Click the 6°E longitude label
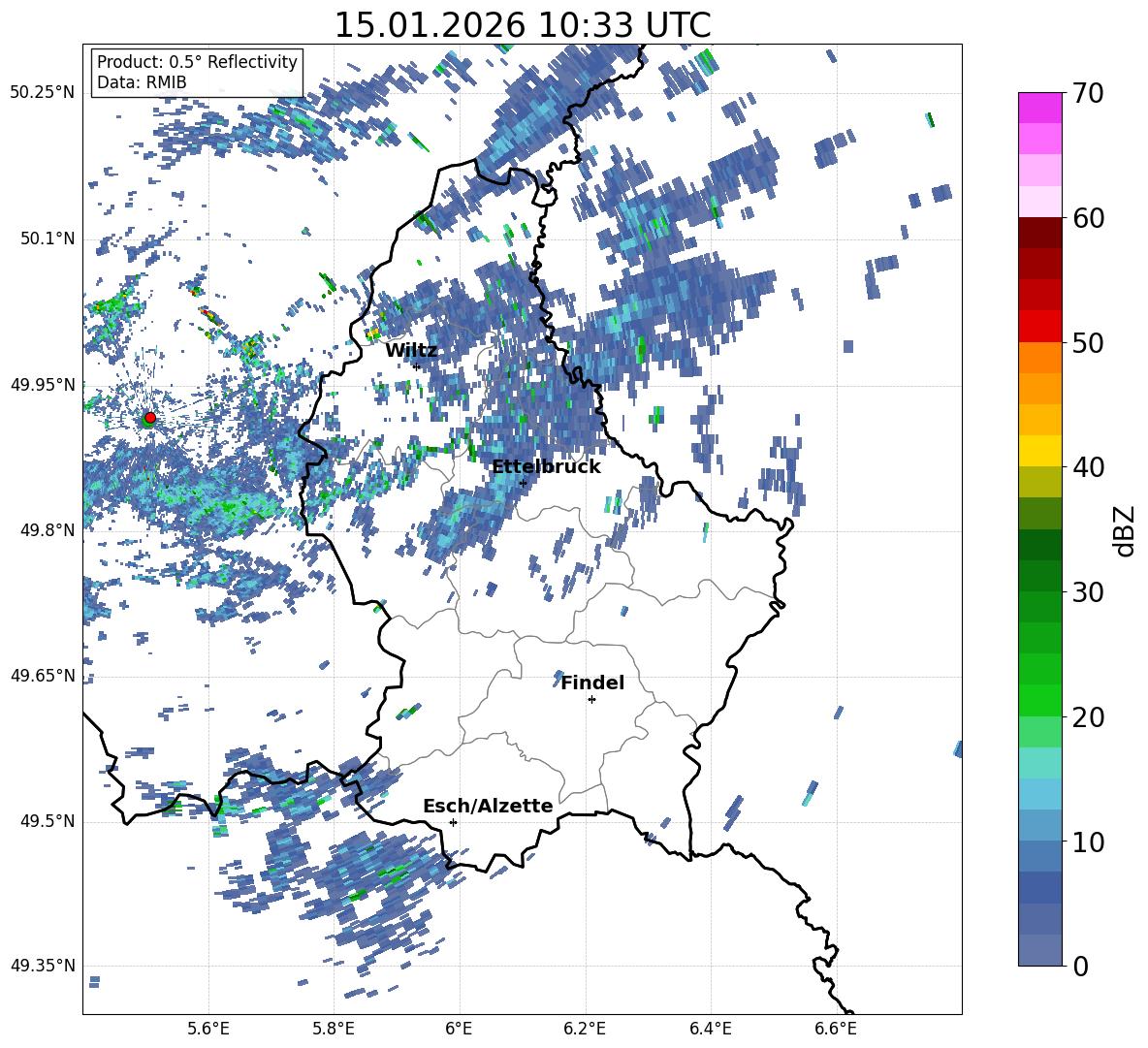This screenshot has height=1048, width=1148. point(459,1030)
